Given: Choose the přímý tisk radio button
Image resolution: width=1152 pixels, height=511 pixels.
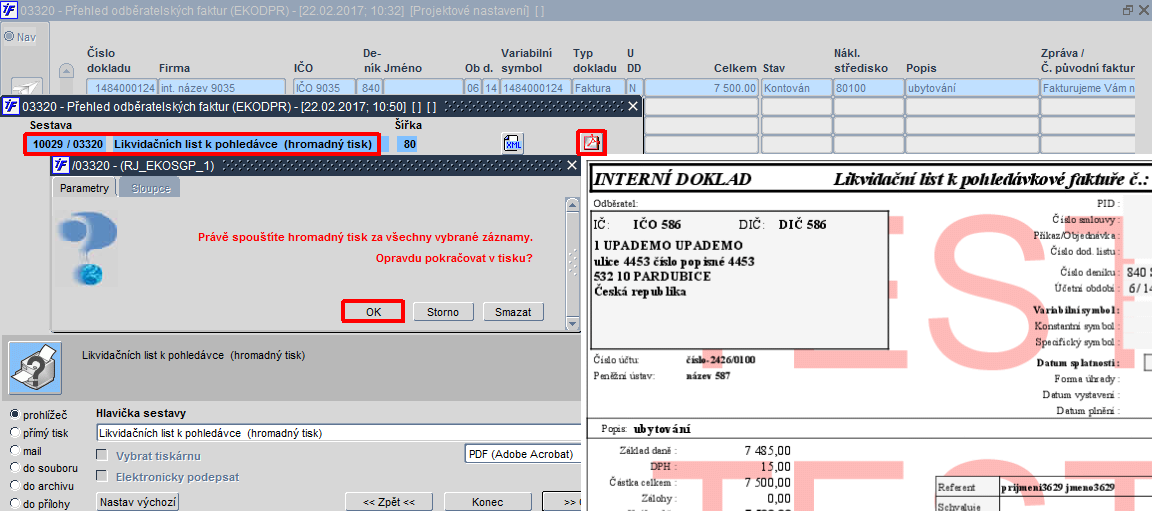Looking at the screenshot, I should (x=14, y=432).
